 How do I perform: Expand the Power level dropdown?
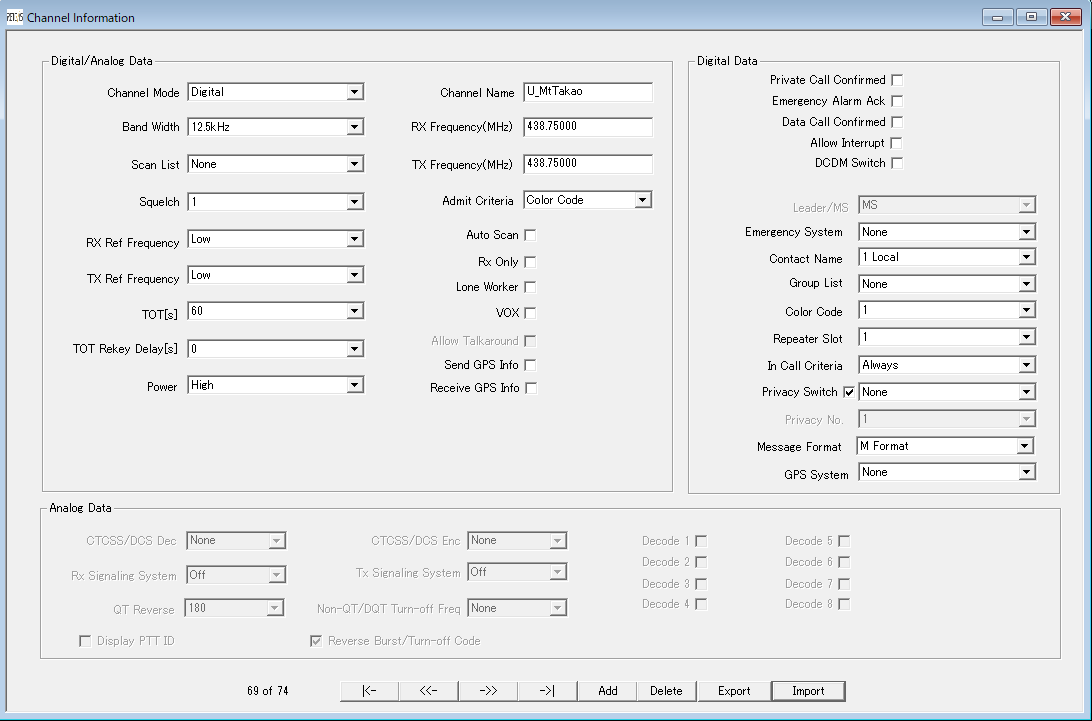pyautogui.click(x=354, y=385)
